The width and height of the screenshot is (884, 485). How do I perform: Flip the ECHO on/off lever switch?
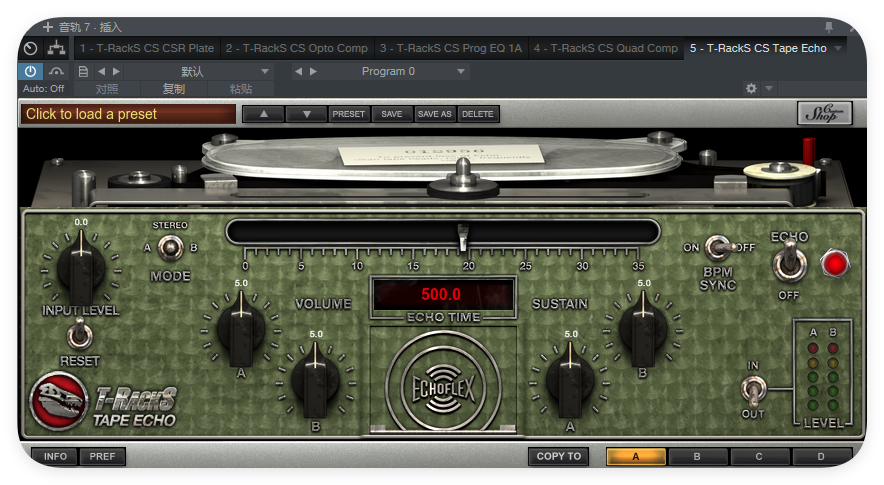(789, 262)
